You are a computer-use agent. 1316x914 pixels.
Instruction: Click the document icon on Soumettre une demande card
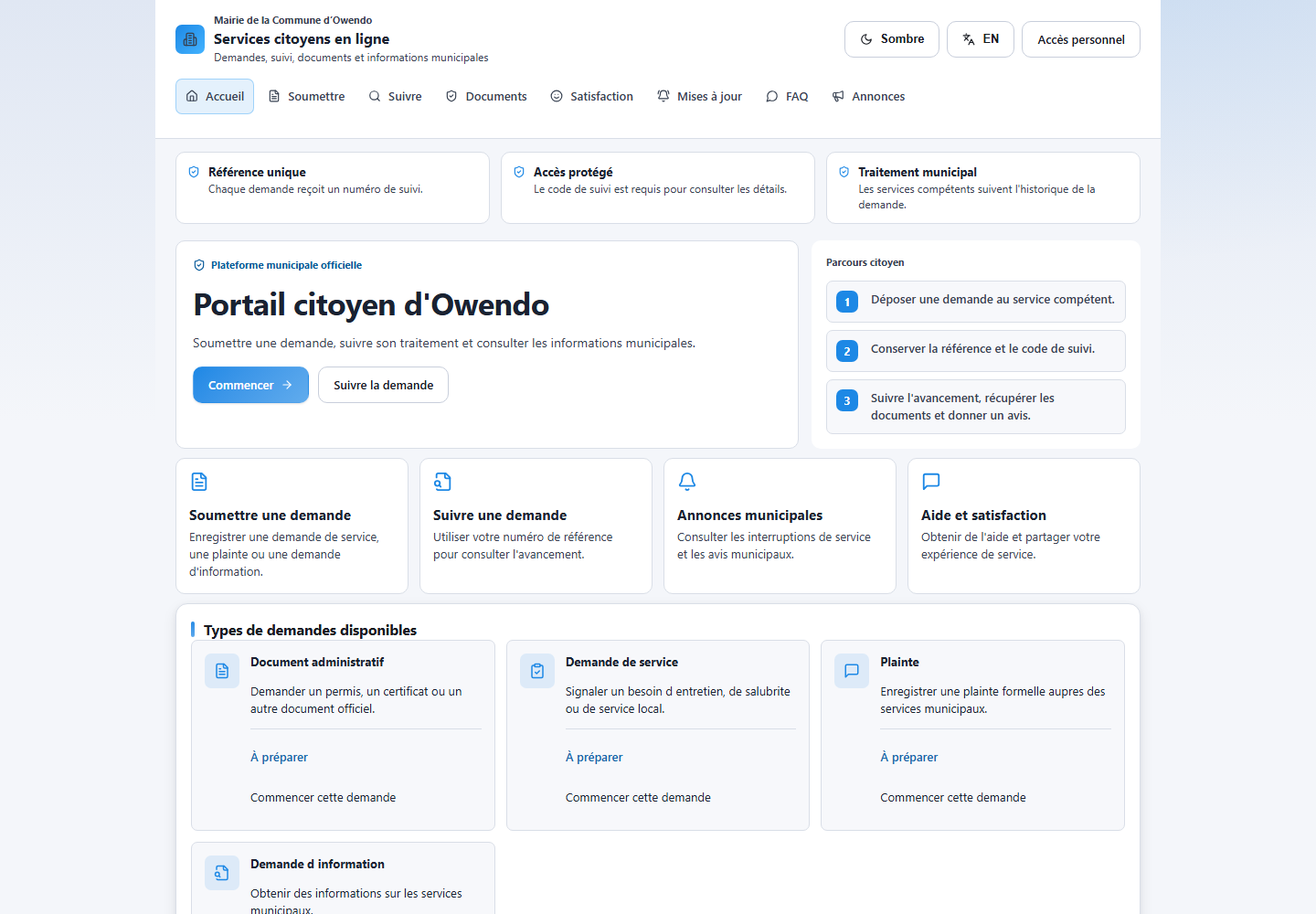click(x=199, y=482)
